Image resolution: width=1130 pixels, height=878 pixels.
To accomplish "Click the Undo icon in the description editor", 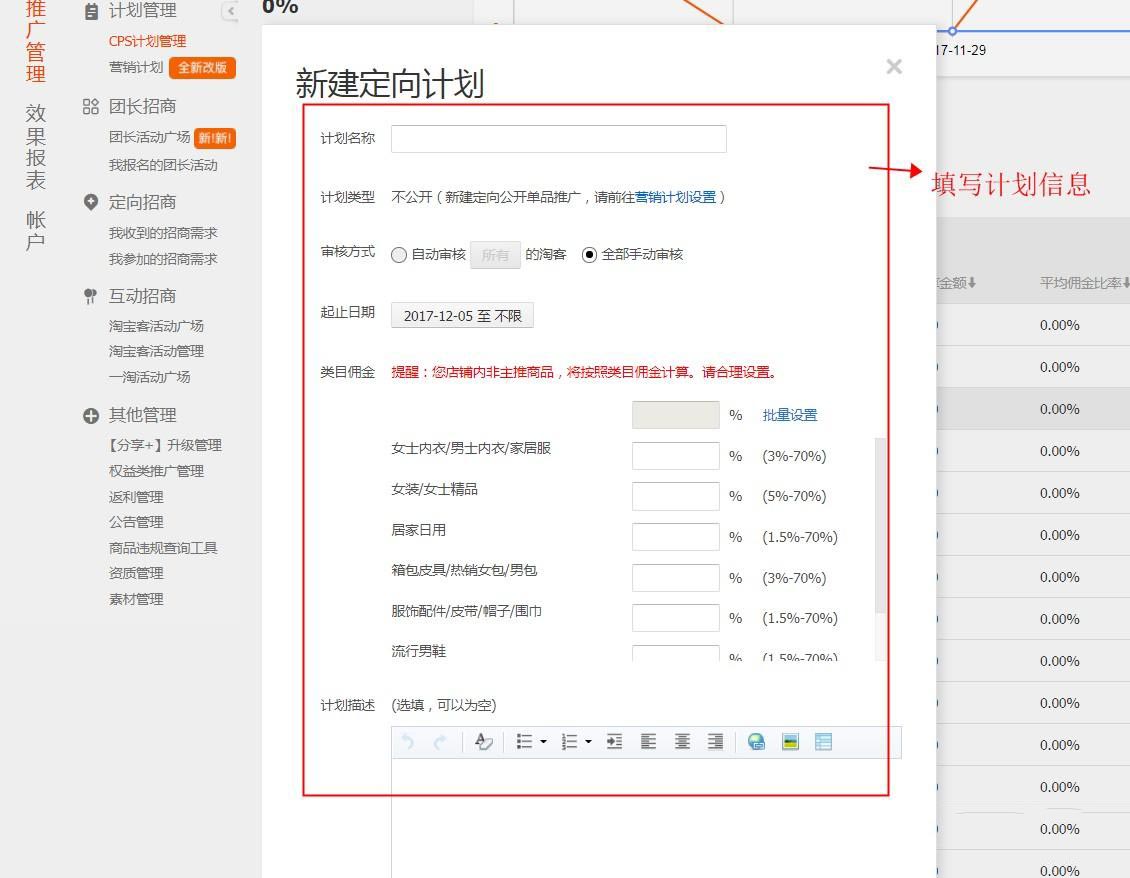I will click(409, 742).
